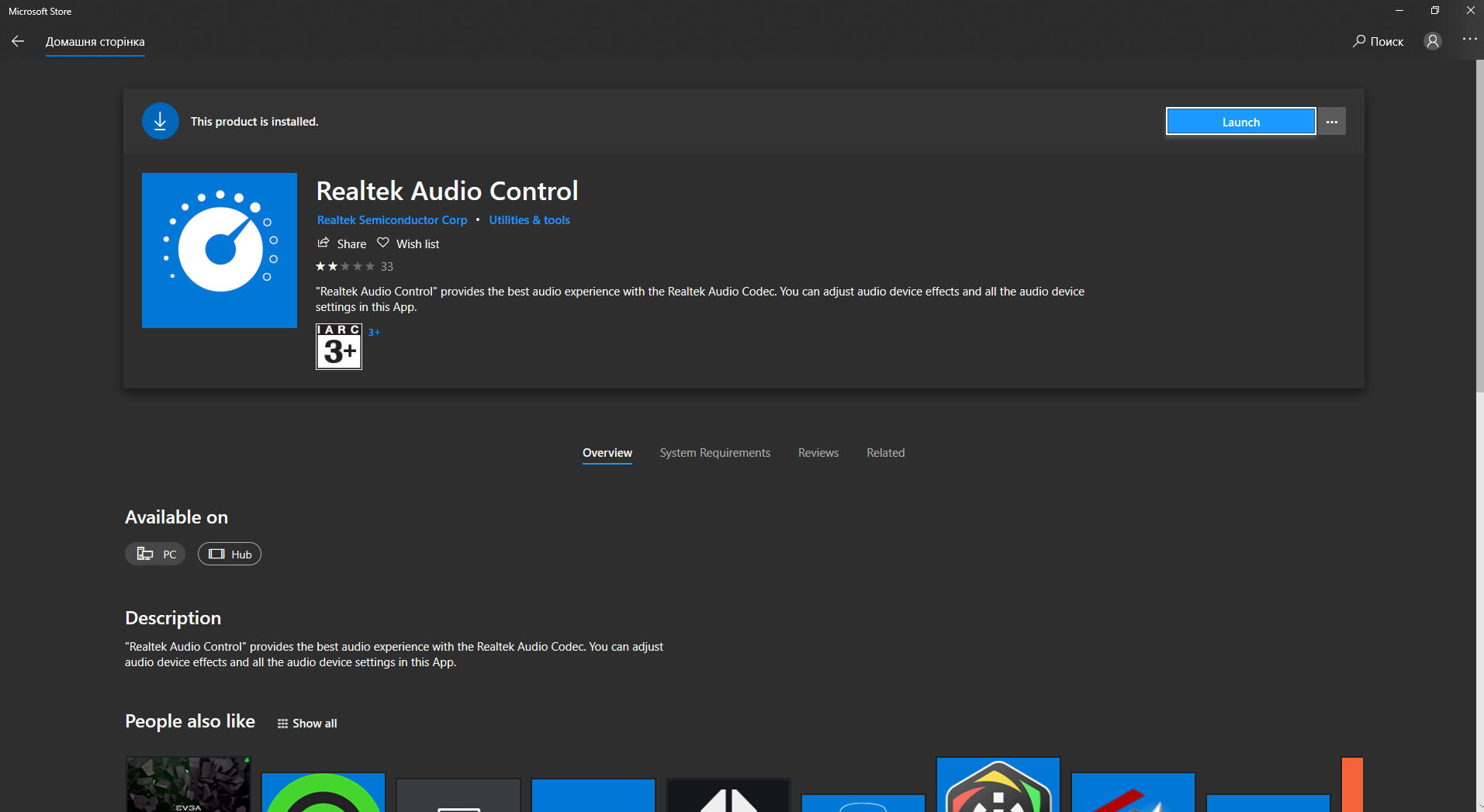Go back using the back arrow
Screen dimensions: 1484x812
pyautogui.click(x=18, y=41)
